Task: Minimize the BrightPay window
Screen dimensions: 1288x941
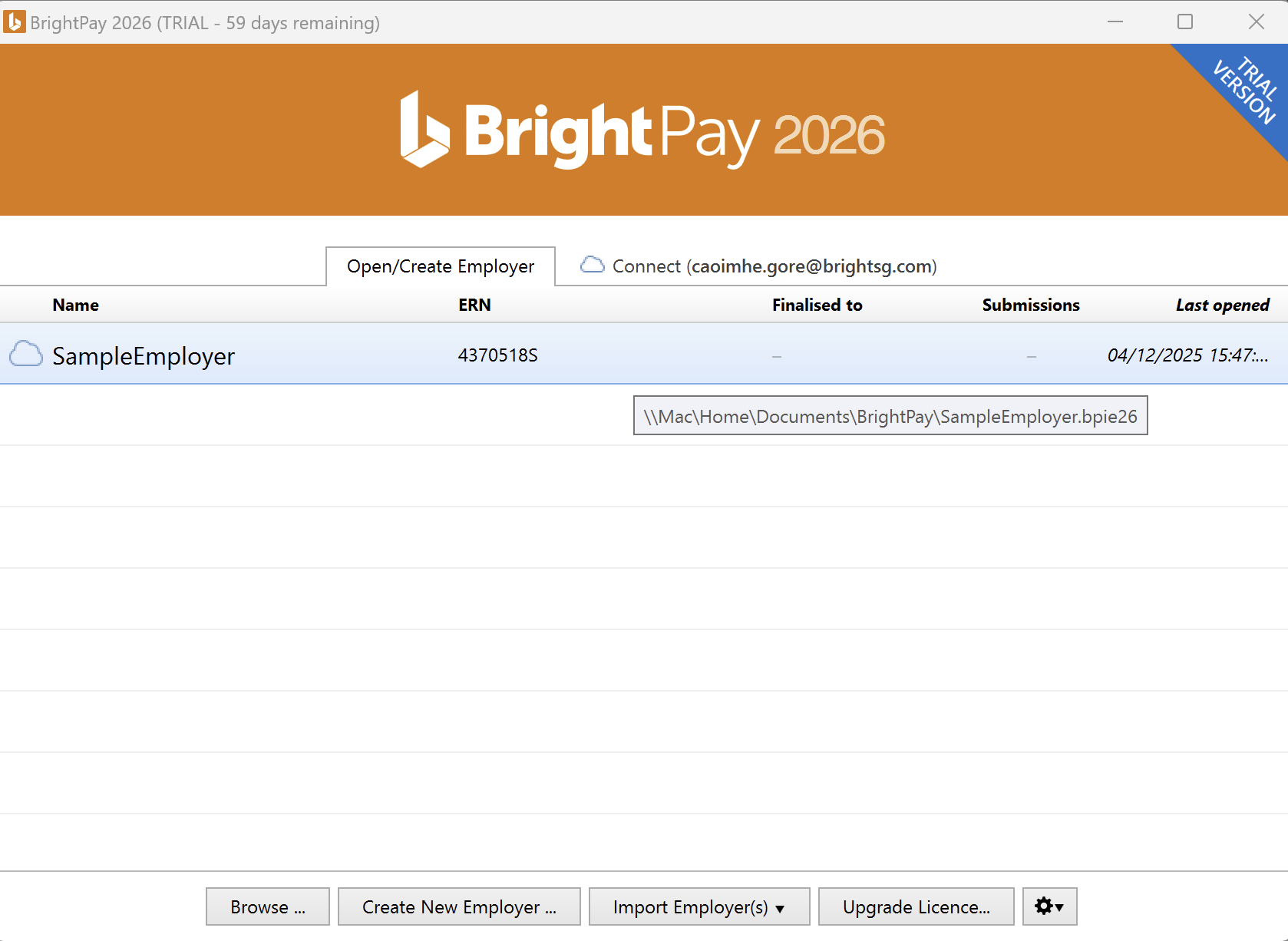Action: [x=1115, y=22]
